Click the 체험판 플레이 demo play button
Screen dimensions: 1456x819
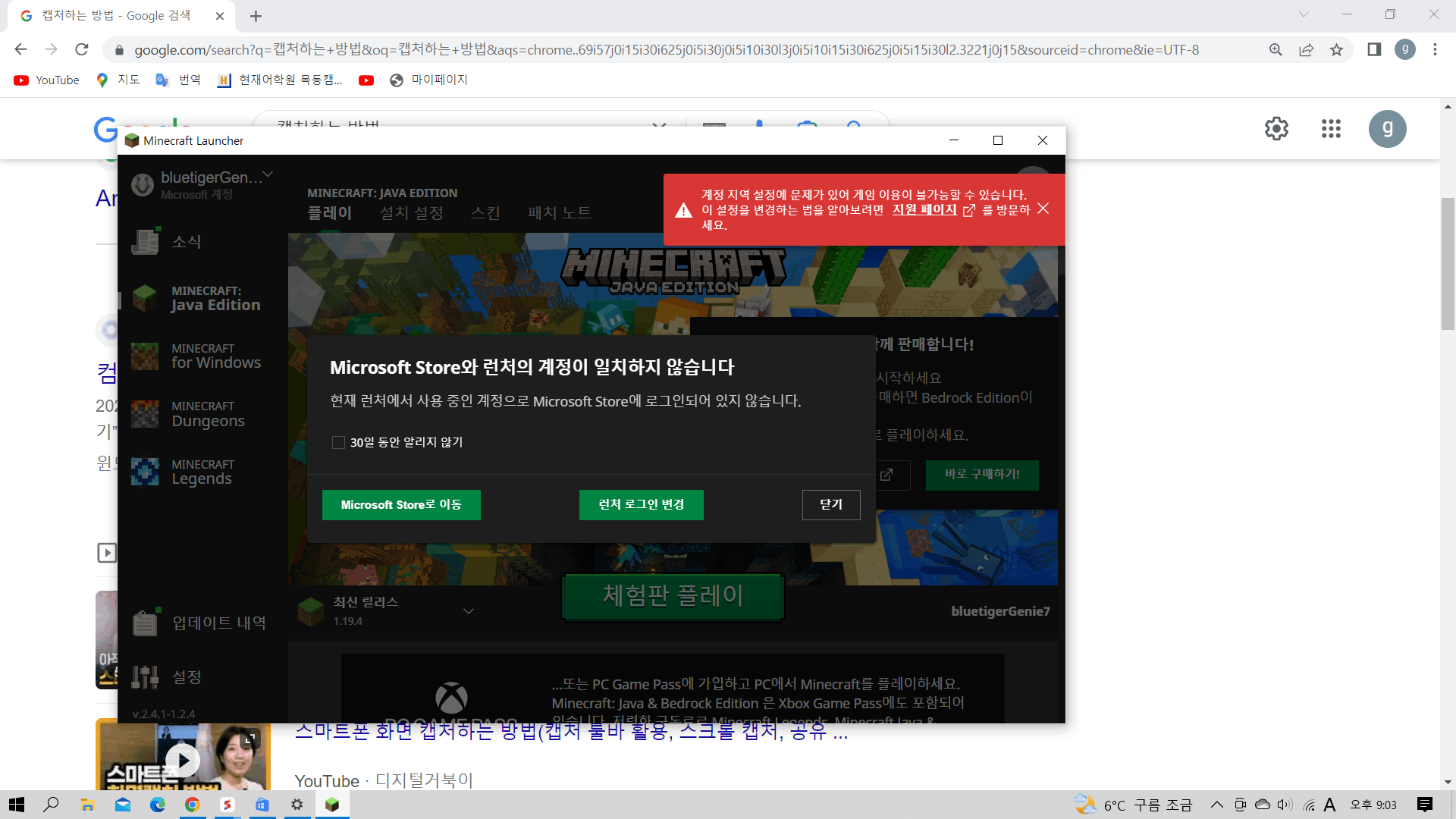click(672, 596)
